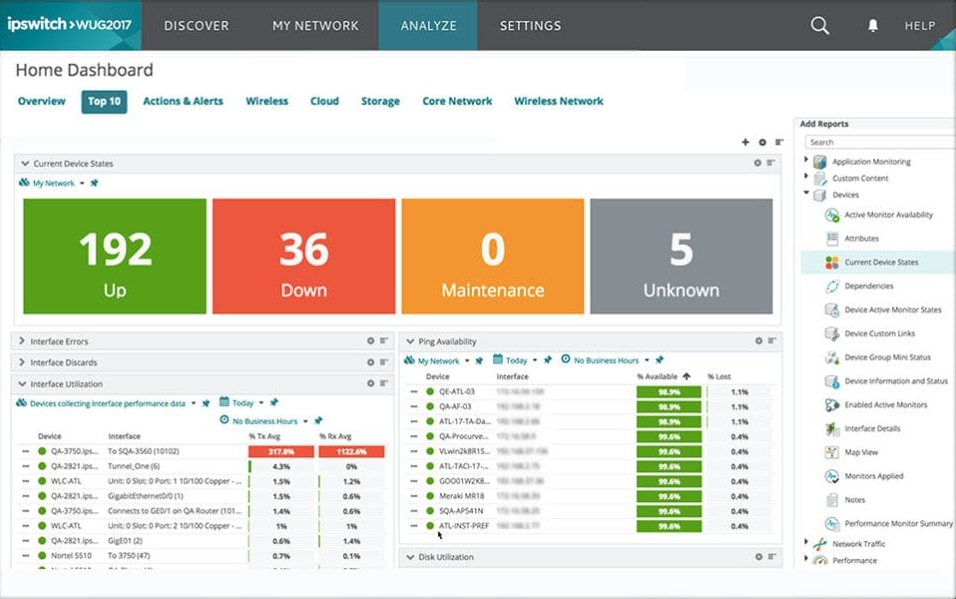The image size is (956, 599).
Task: Expand Custom Content tree node
Action: pos(806,176)
